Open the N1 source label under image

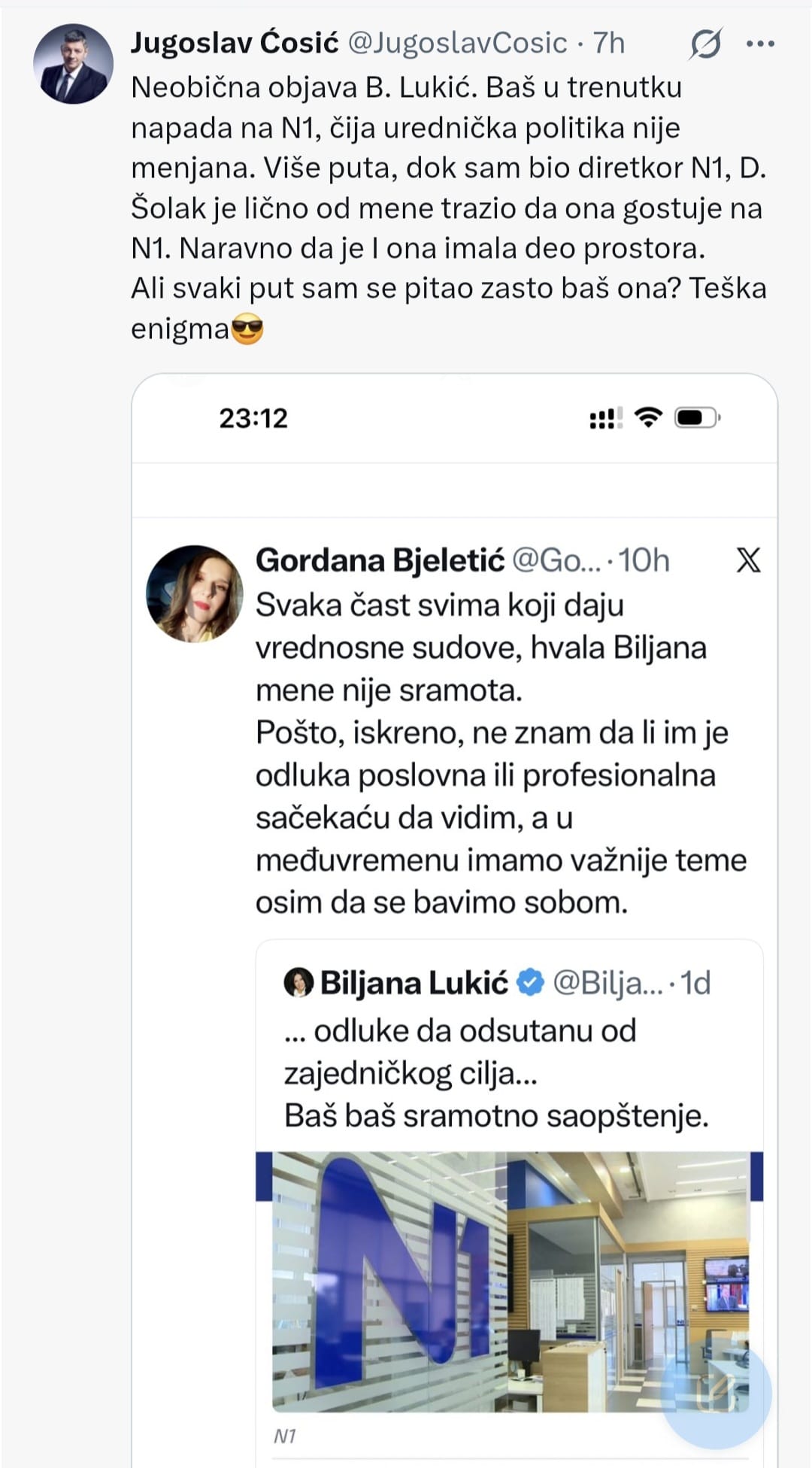coord(285,1436)
